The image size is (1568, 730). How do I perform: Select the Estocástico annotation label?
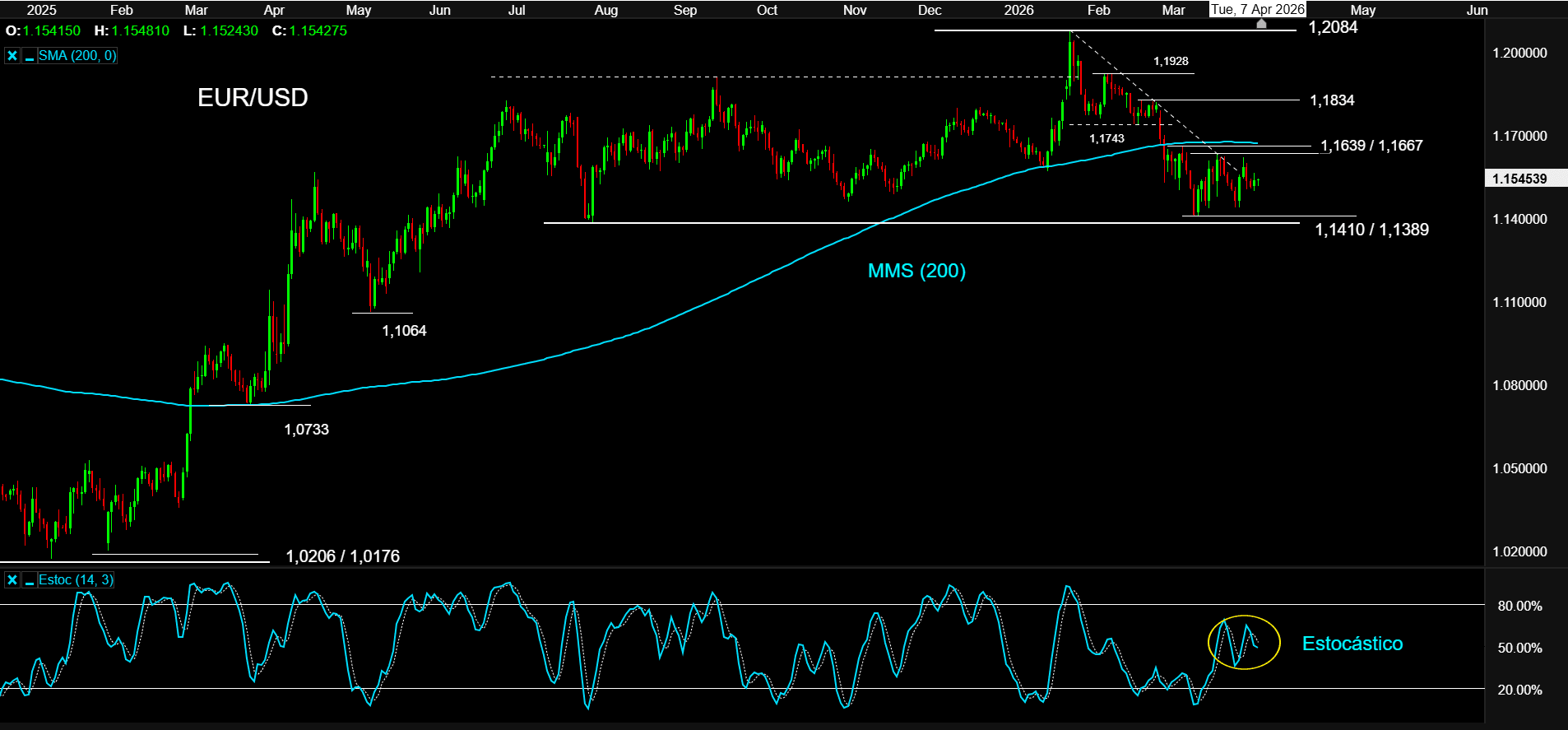pos(1352,644)
